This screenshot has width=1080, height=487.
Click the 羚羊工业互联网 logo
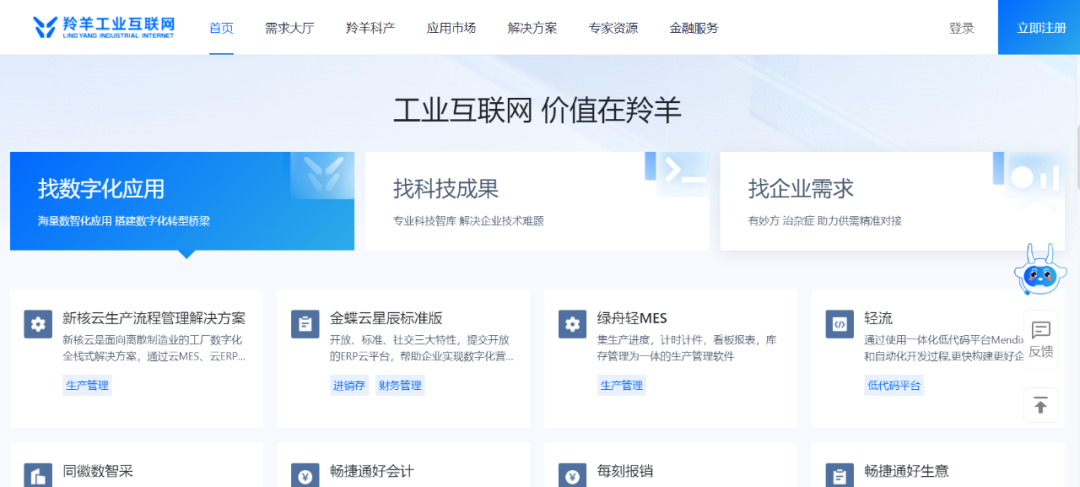coord(104,27)
